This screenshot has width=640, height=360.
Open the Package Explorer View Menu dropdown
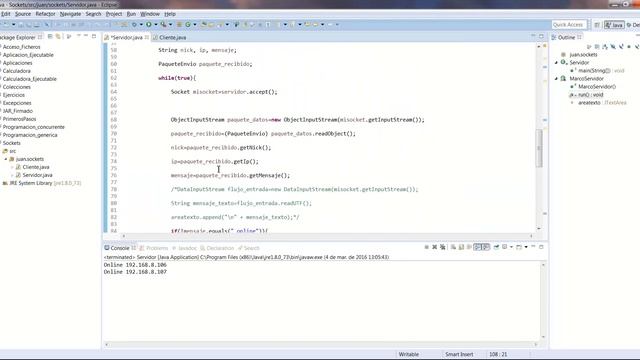point(78,36)
